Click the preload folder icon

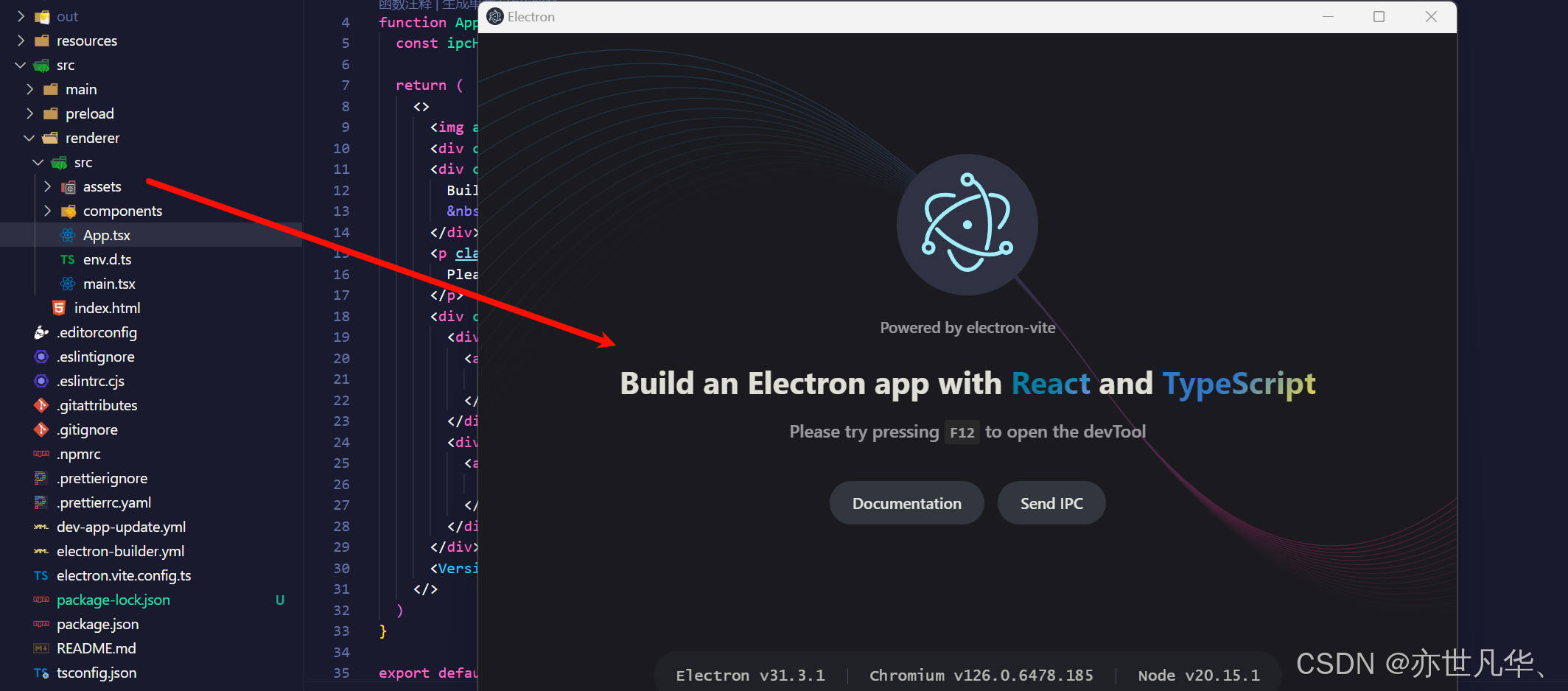click(x=51, y=113)
